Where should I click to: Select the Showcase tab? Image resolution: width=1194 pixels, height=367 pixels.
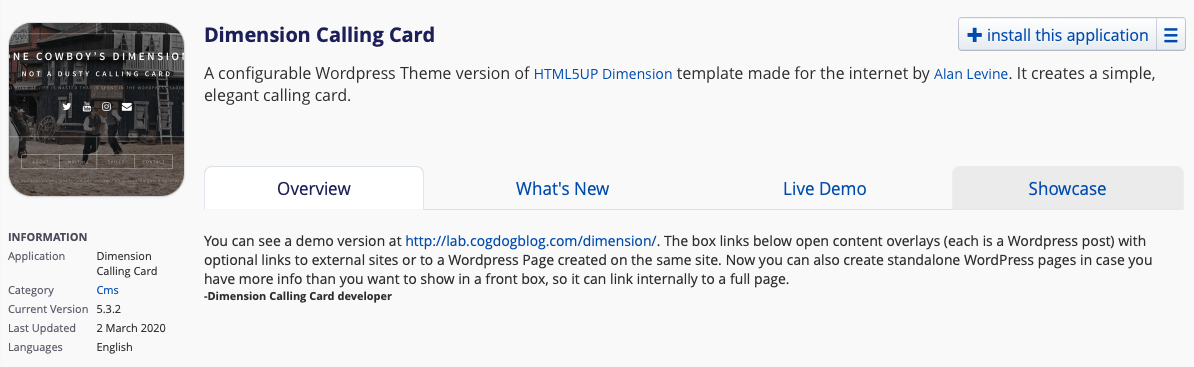pyautogui.click(x=1068, y=188)
